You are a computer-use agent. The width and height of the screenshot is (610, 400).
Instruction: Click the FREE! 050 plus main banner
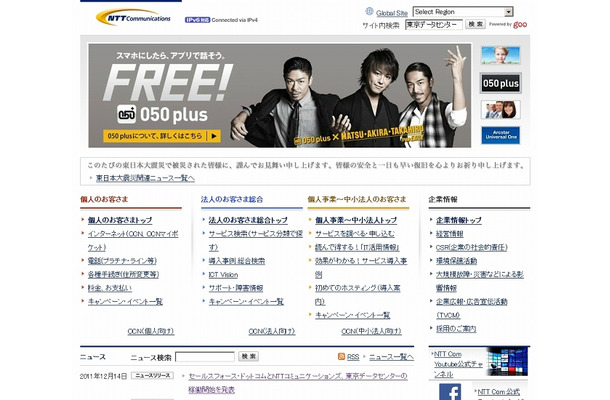point(279,95)
